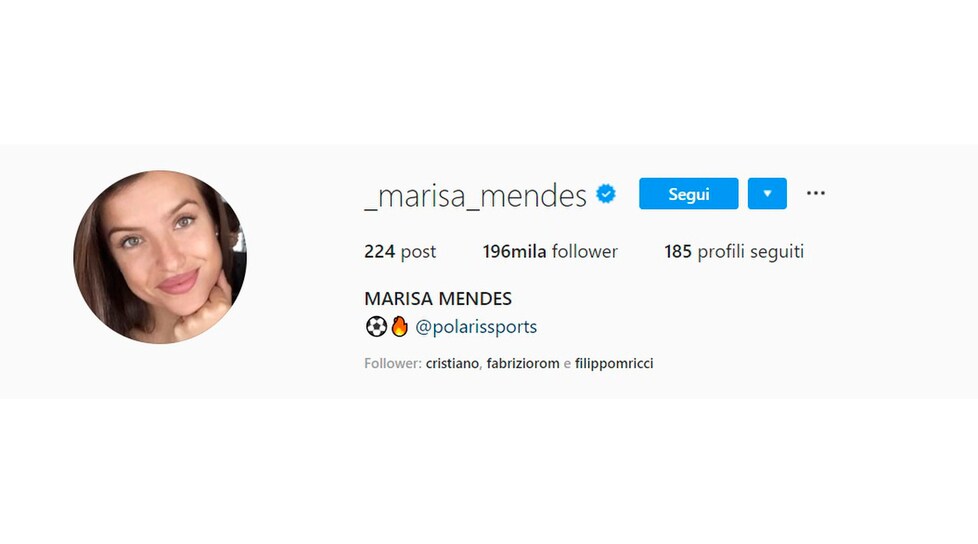This screenshot has height=544, width=978.
Task: Click the fire emoji in bio
Action: coord(399,326)
